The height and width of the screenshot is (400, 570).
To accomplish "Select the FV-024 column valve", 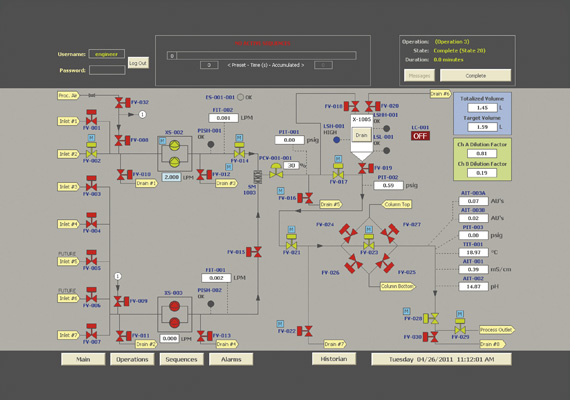I will click(348, 233).
